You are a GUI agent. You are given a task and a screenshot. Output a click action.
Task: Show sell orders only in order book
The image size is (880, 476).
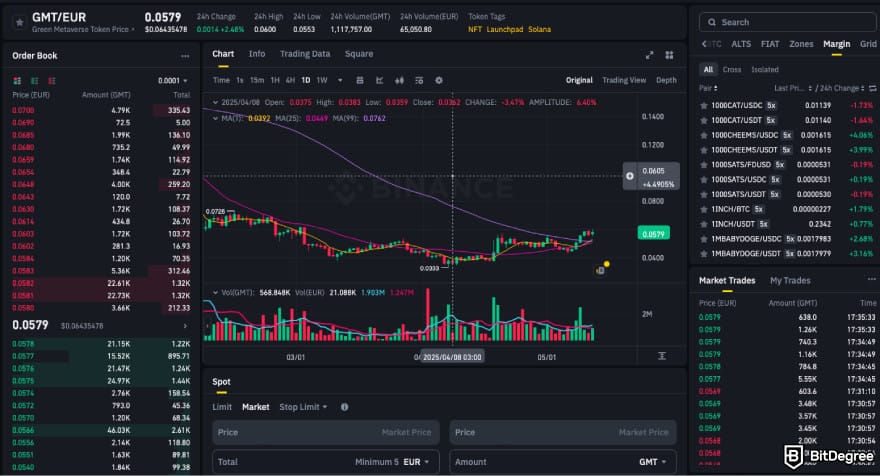pos(52,81)
